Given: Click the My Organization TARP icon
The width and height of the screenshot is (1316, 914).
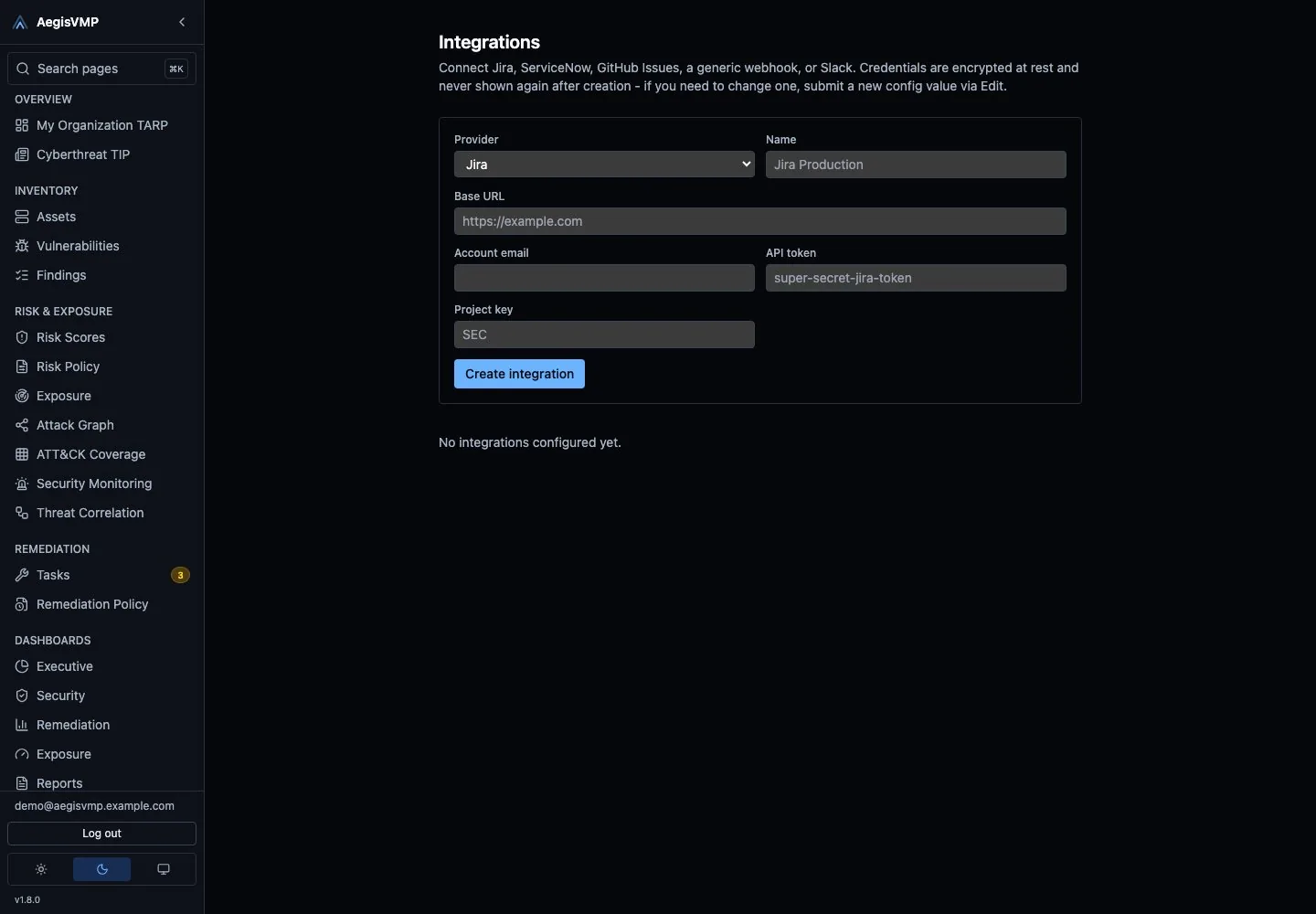Looking at the screenshot, I should [x=22, y=125].
